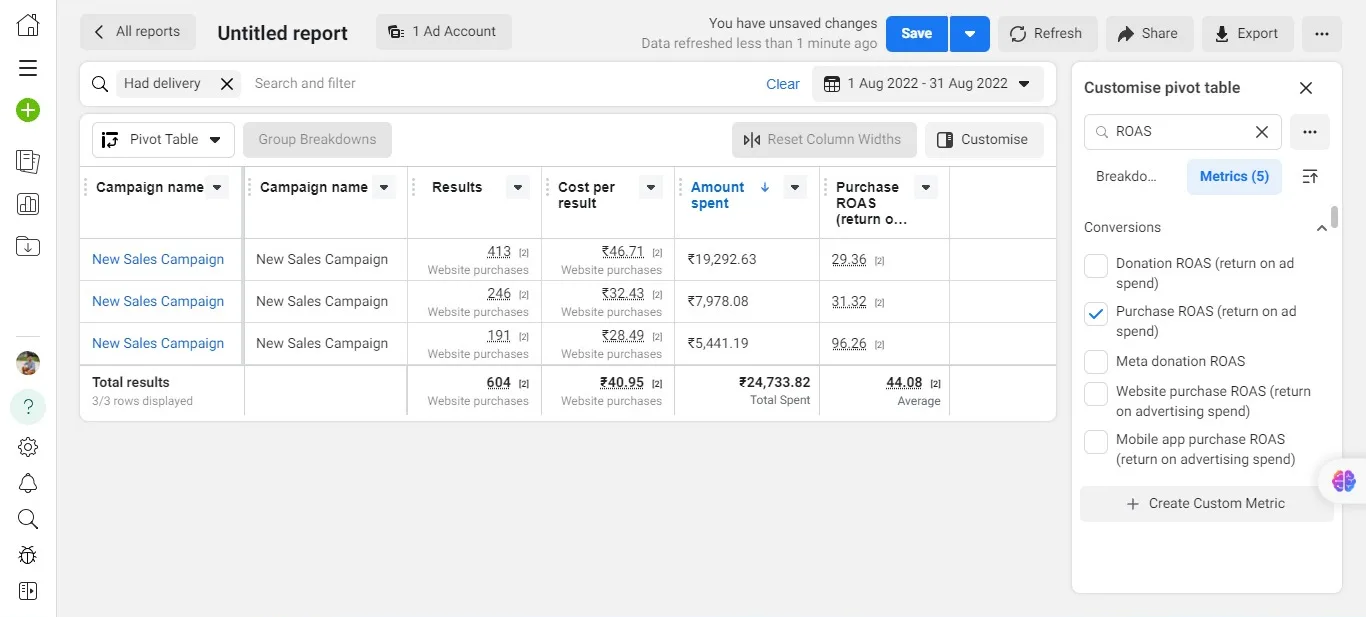The height and width of the screenshot is (617, 1366).
Task: Click the Share button
Action: tap(1148, 34)
